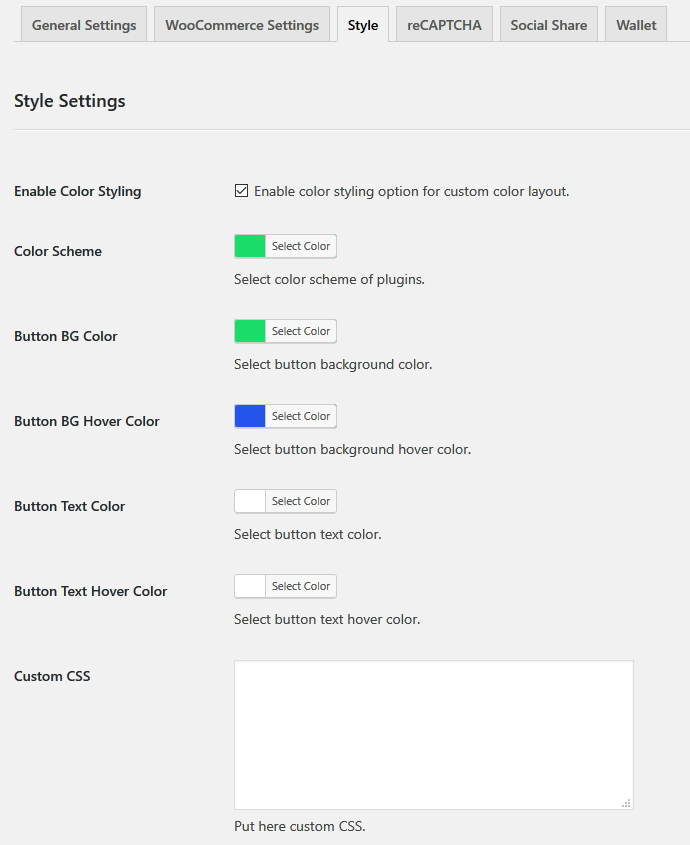Open the Button Text Color picker
690x845 pixels.
click(x=301, y=500)
